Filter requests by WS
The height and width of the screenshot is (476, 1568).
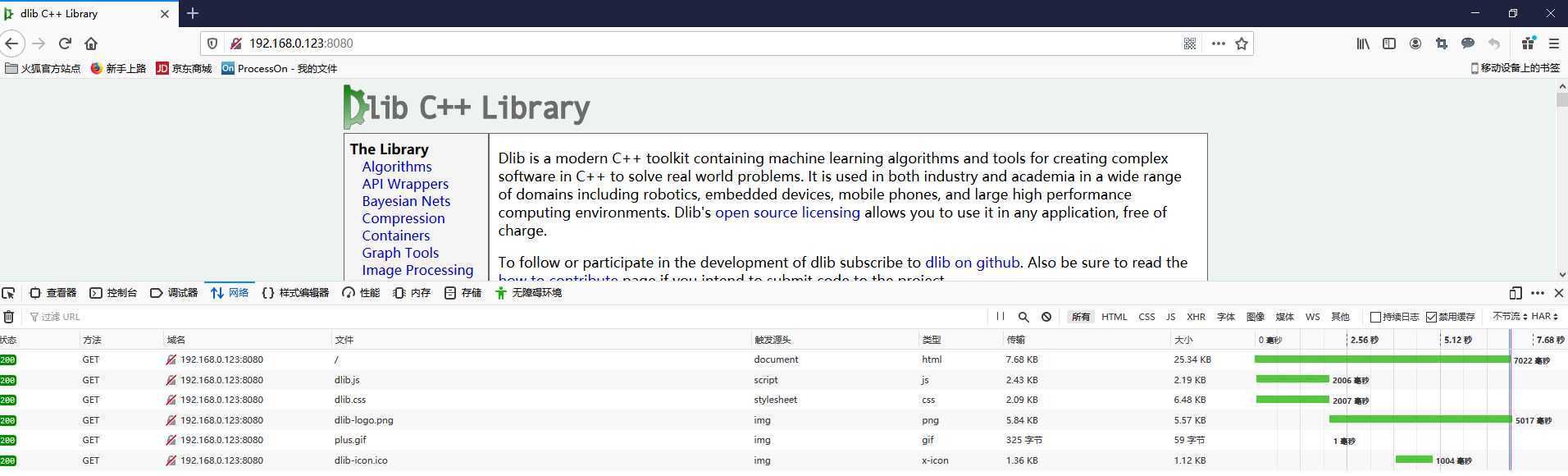[1313, 317]
